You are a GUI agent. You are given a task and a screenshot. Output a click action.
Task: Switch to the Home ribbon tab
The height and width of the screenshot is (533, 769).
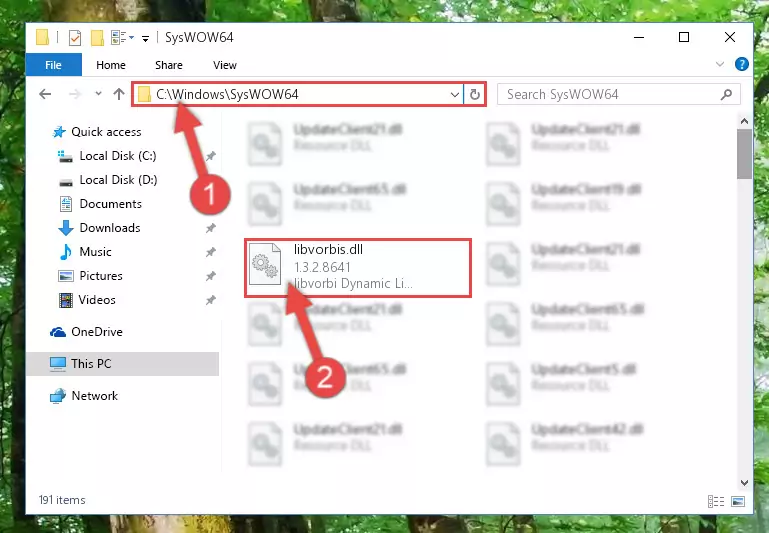point(111,65)
